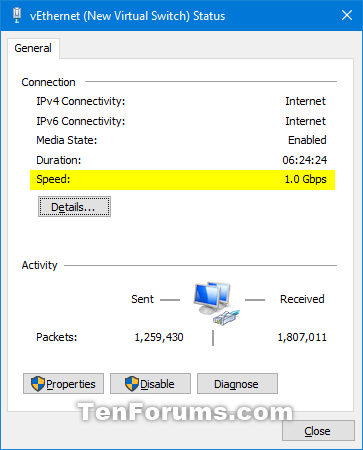Click the window title text

(x=128, y=16)
